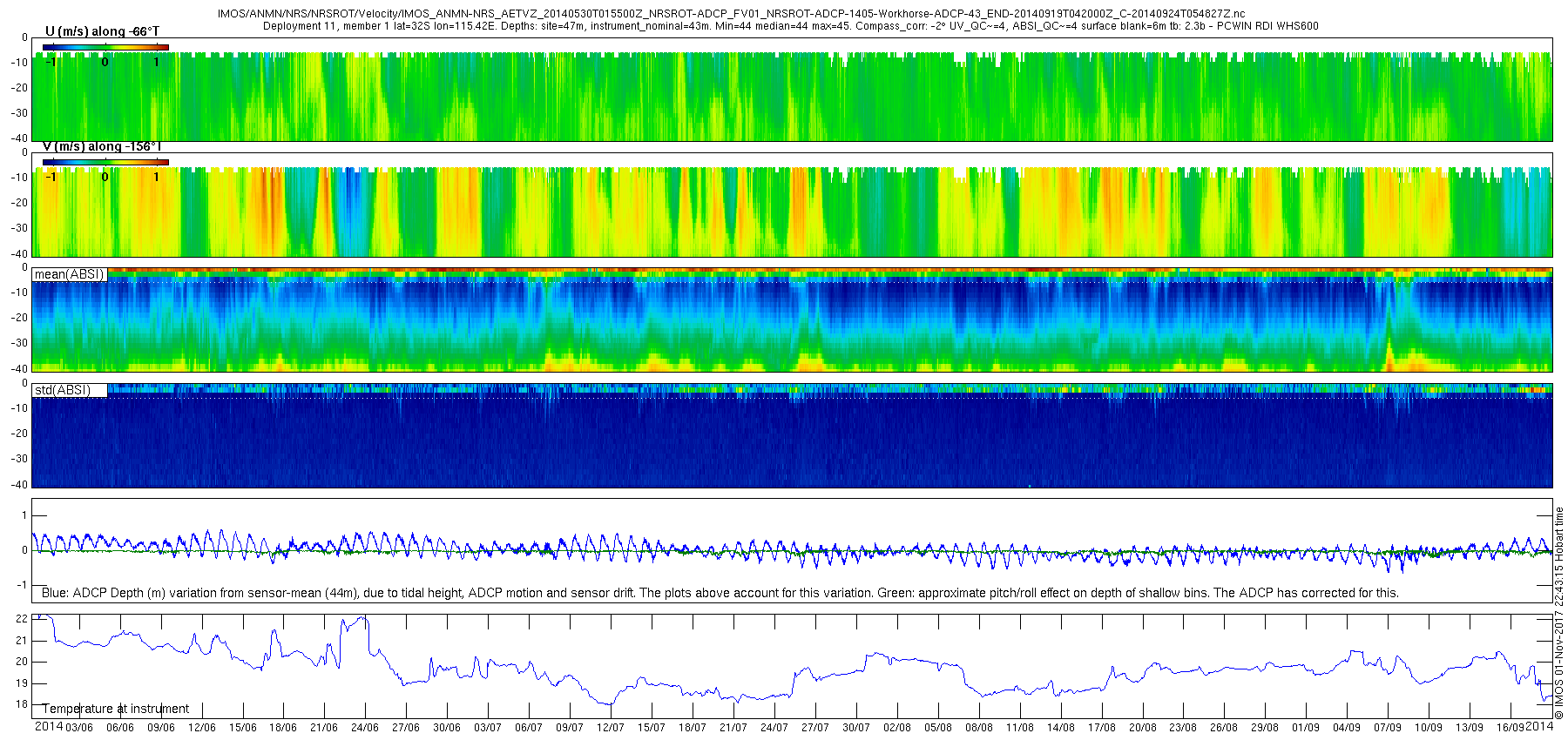Click the U velocity panel colorbar
The width and height of the screenshot is (1568, 740).
[105, 47]
